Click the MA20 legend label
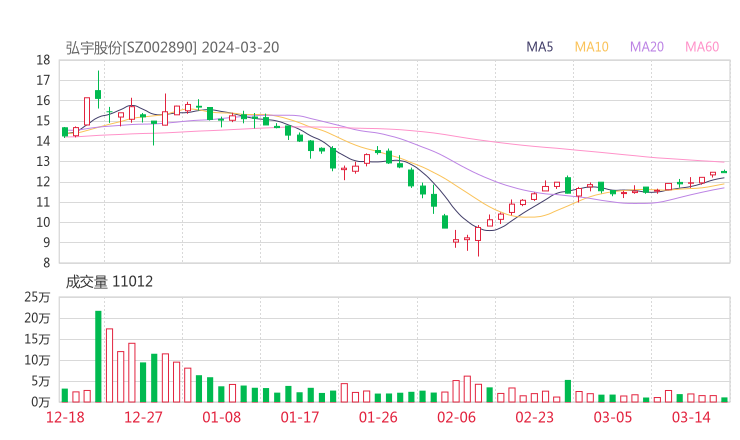 click(647, 47)
